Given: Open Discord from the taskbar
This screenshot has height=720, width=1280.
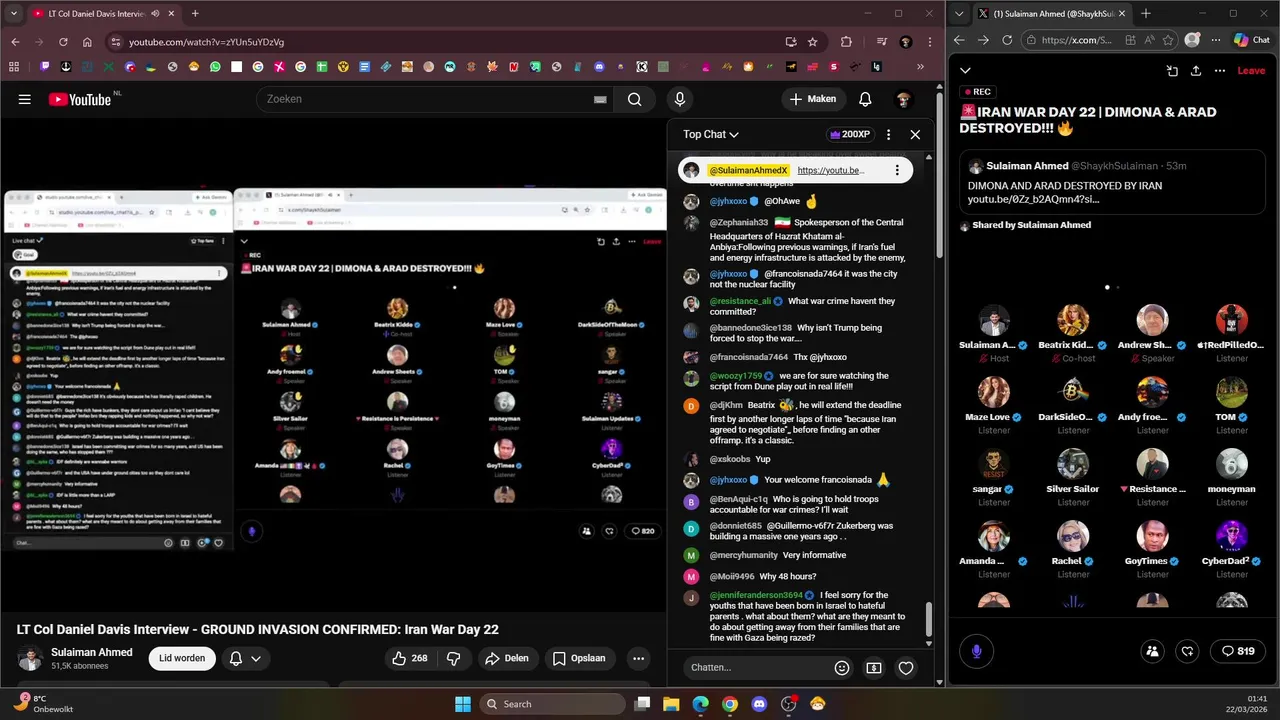Looking at the screenshot, I should point(759,704).
